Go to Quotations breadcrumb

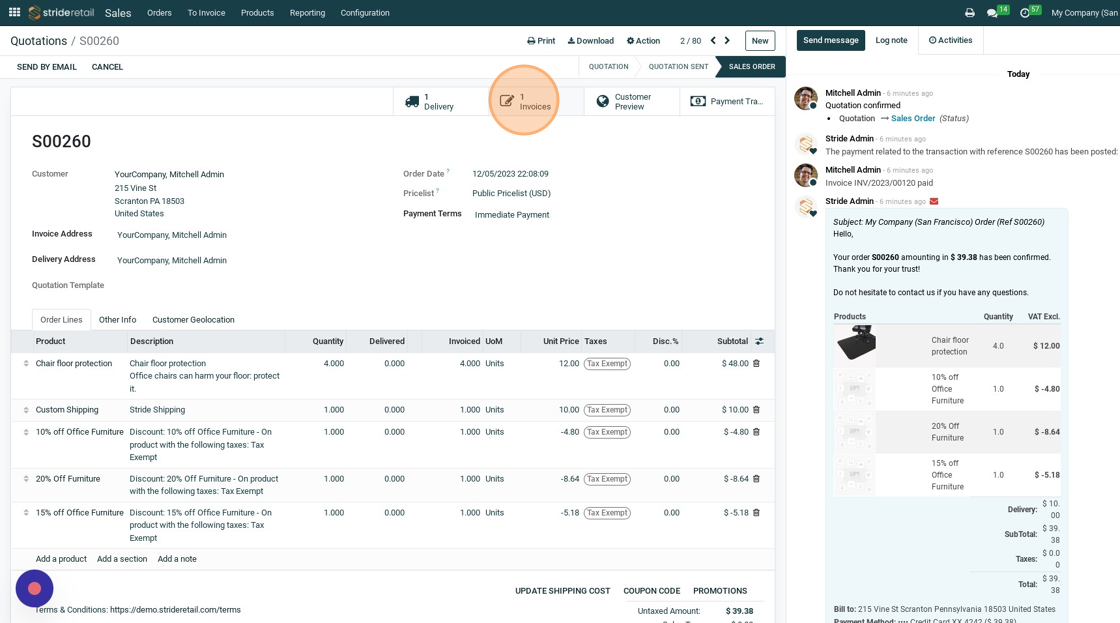pos(39,41)
